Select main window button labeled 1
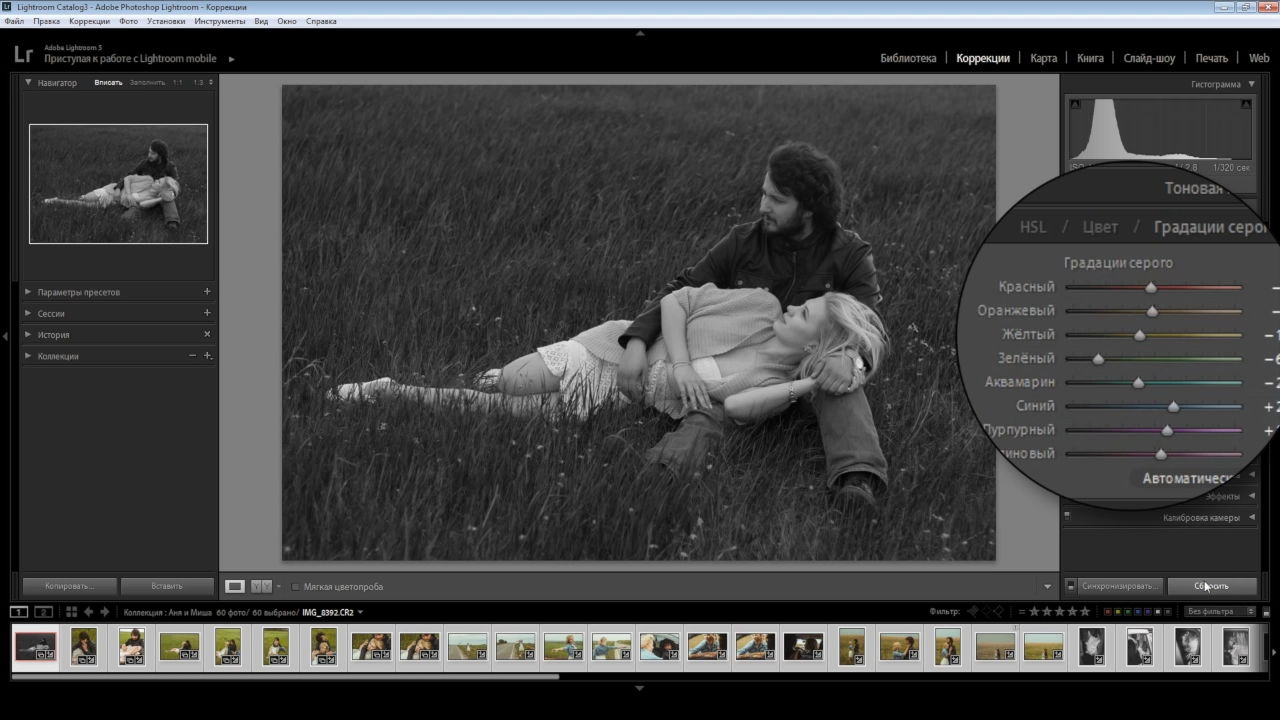 pos(19,612)
